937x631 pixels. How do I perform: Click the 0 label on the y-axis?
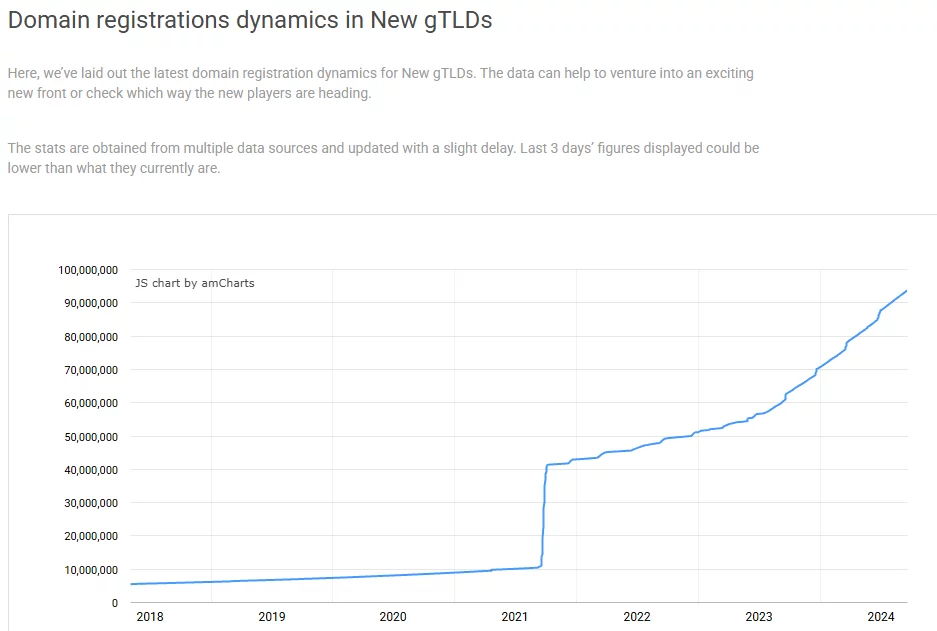tap(115, 603)
